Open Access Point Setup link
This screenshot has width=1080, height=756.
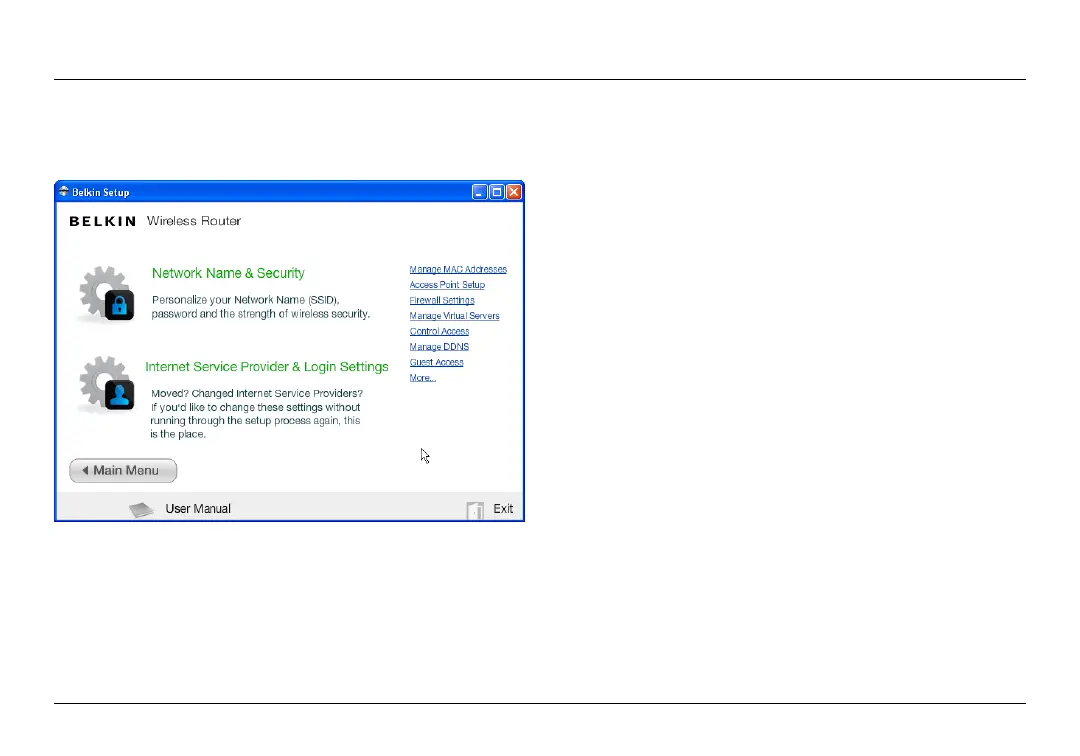coord(447,285)
